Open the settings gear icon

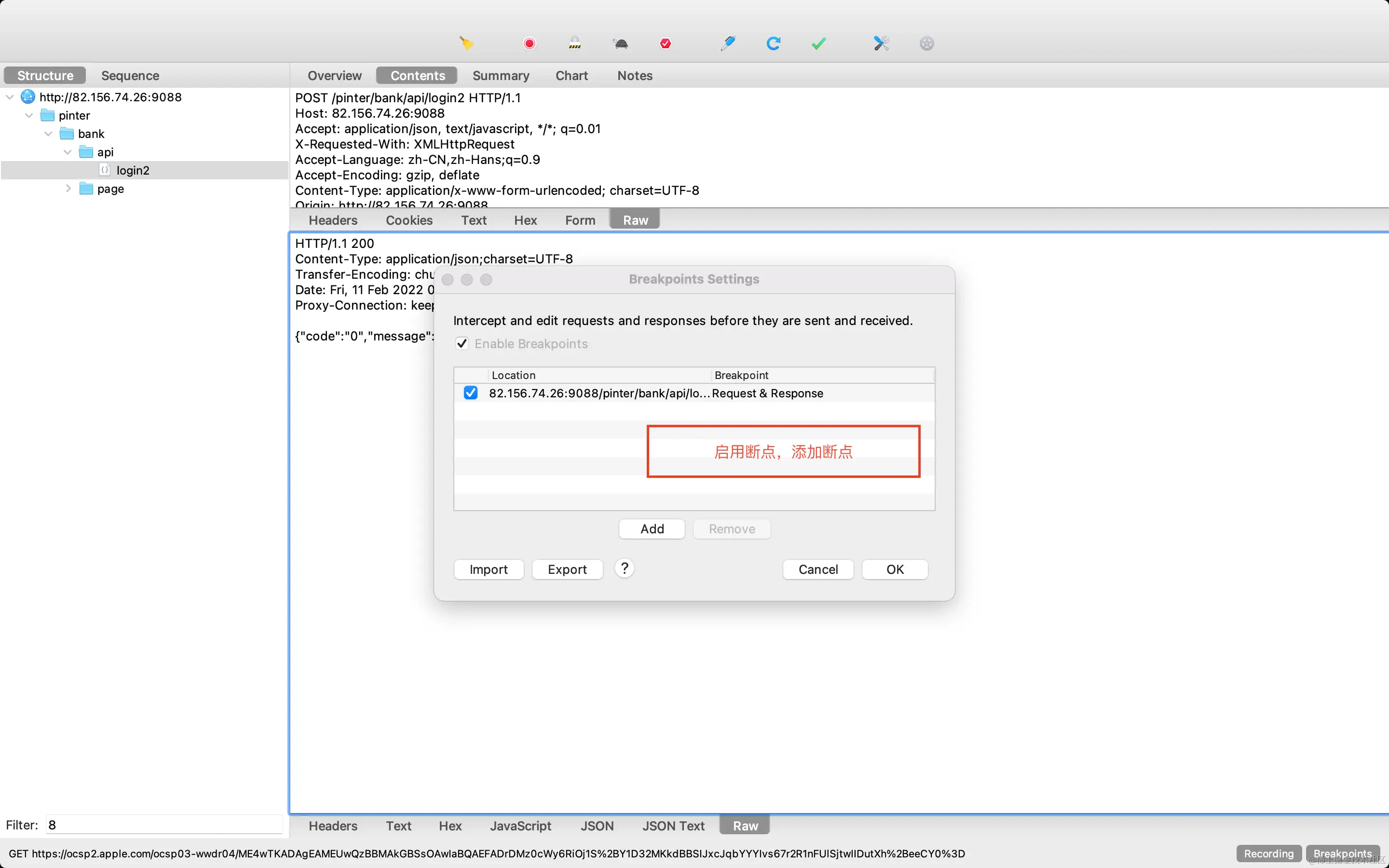[926, 43]
